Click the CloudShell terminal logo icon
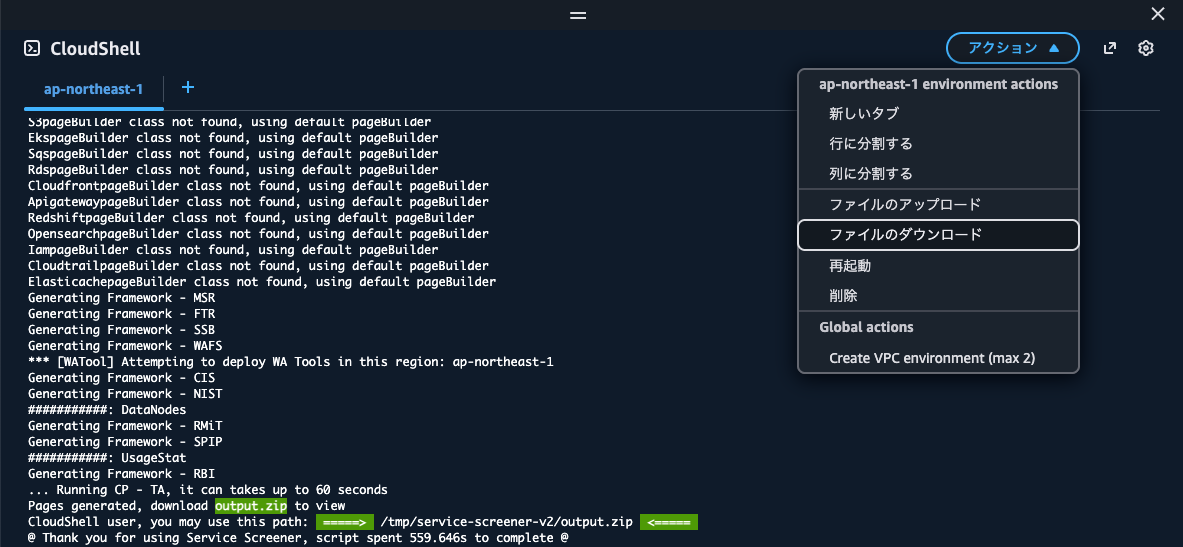This screenshot has width=1183, height=547. tap(32, 48)
